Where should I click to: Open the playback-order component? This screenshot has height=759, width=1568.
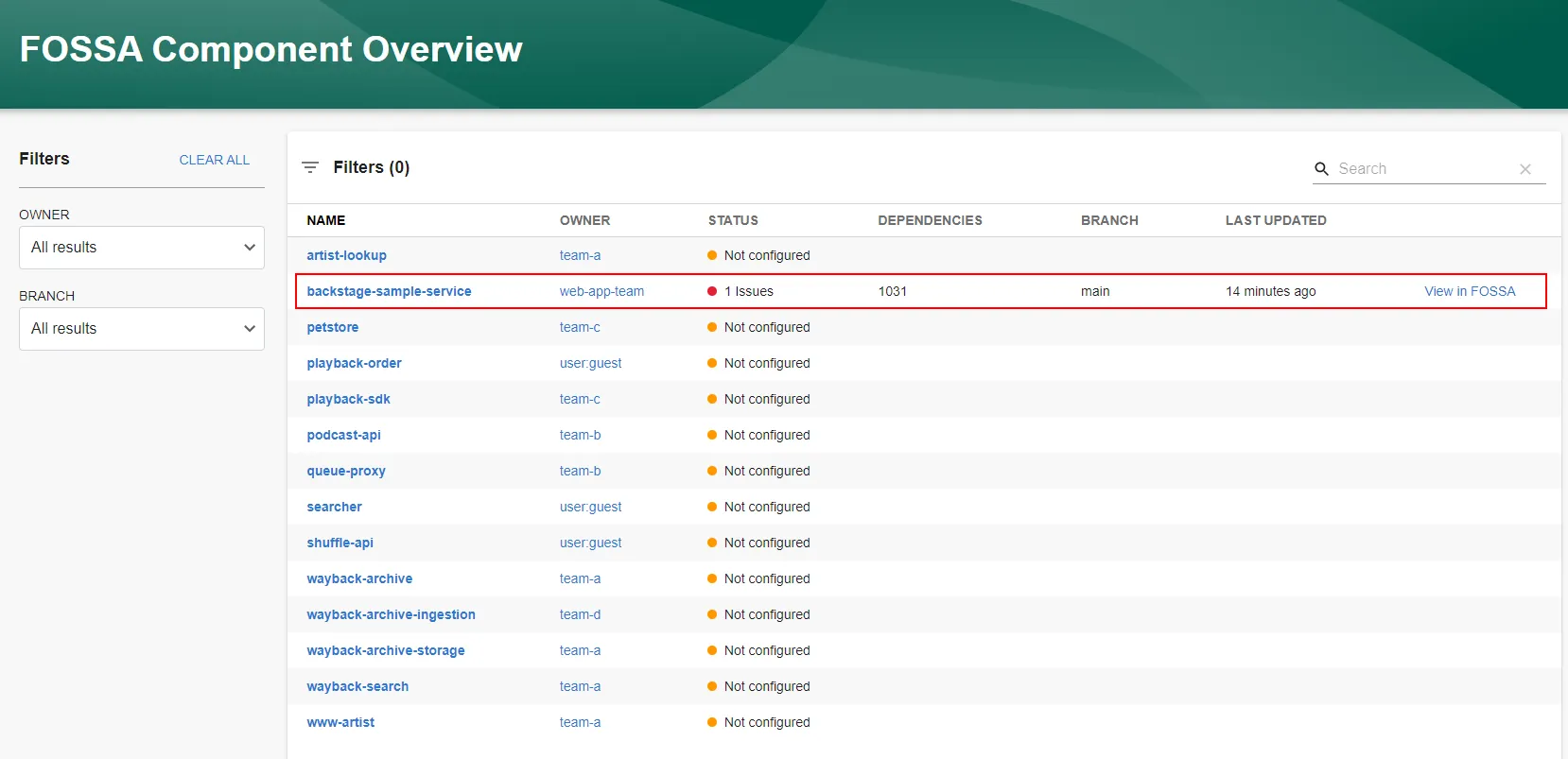pos(354,363)
